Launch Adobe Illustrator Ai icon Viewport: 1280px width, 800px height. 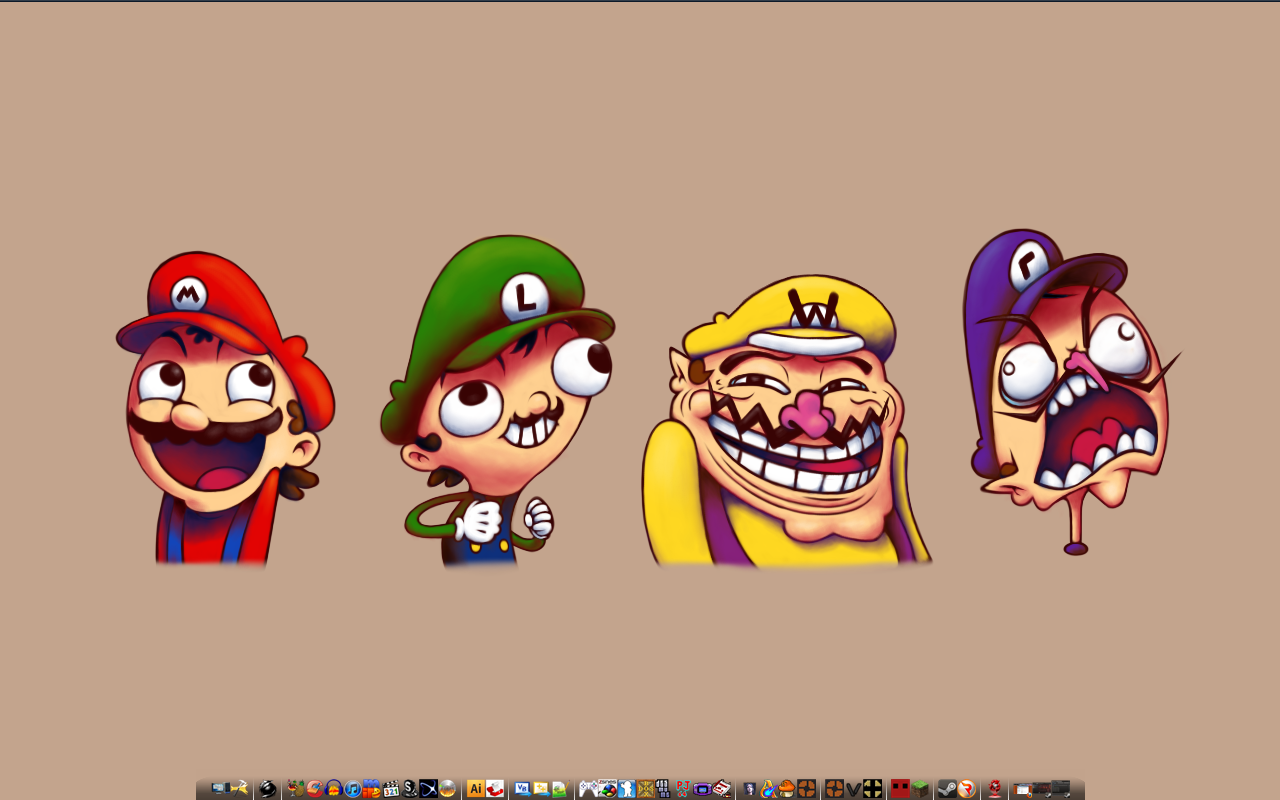476,788
